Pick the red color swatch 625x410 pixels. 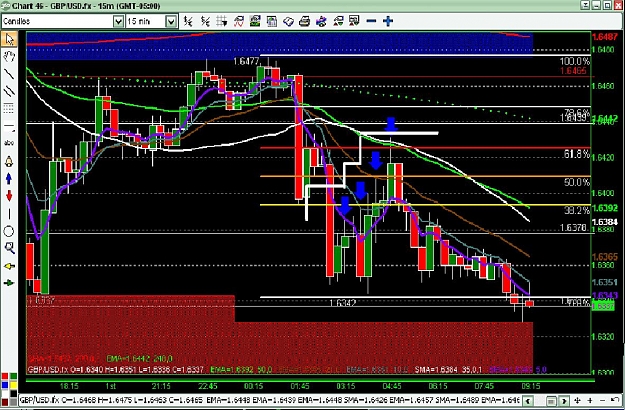coord(4,376)
